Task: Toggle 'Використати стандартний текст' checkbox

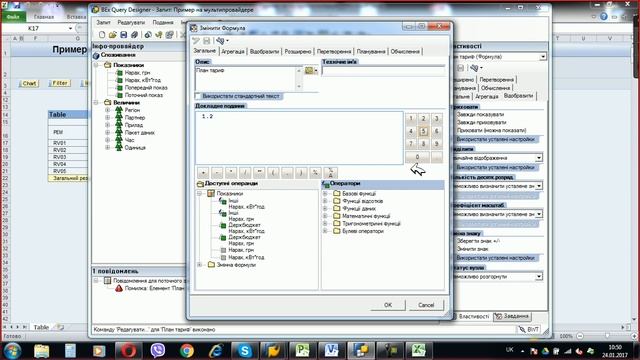Action: [x=198, y=96]
